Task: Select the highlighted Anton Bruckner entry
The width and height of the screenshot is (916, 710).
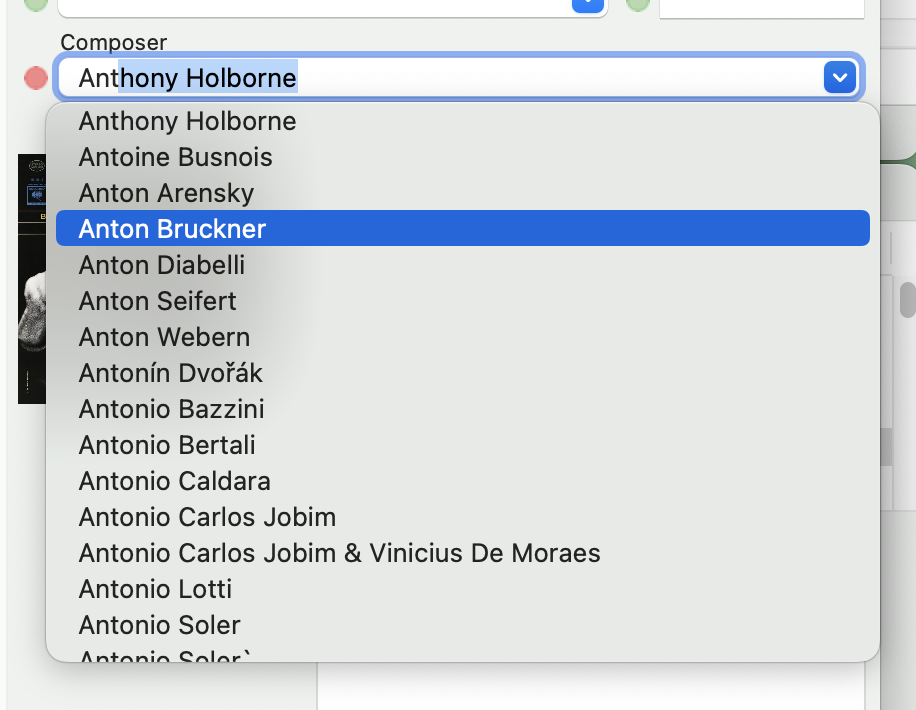Action: click(x=172, y=229)
